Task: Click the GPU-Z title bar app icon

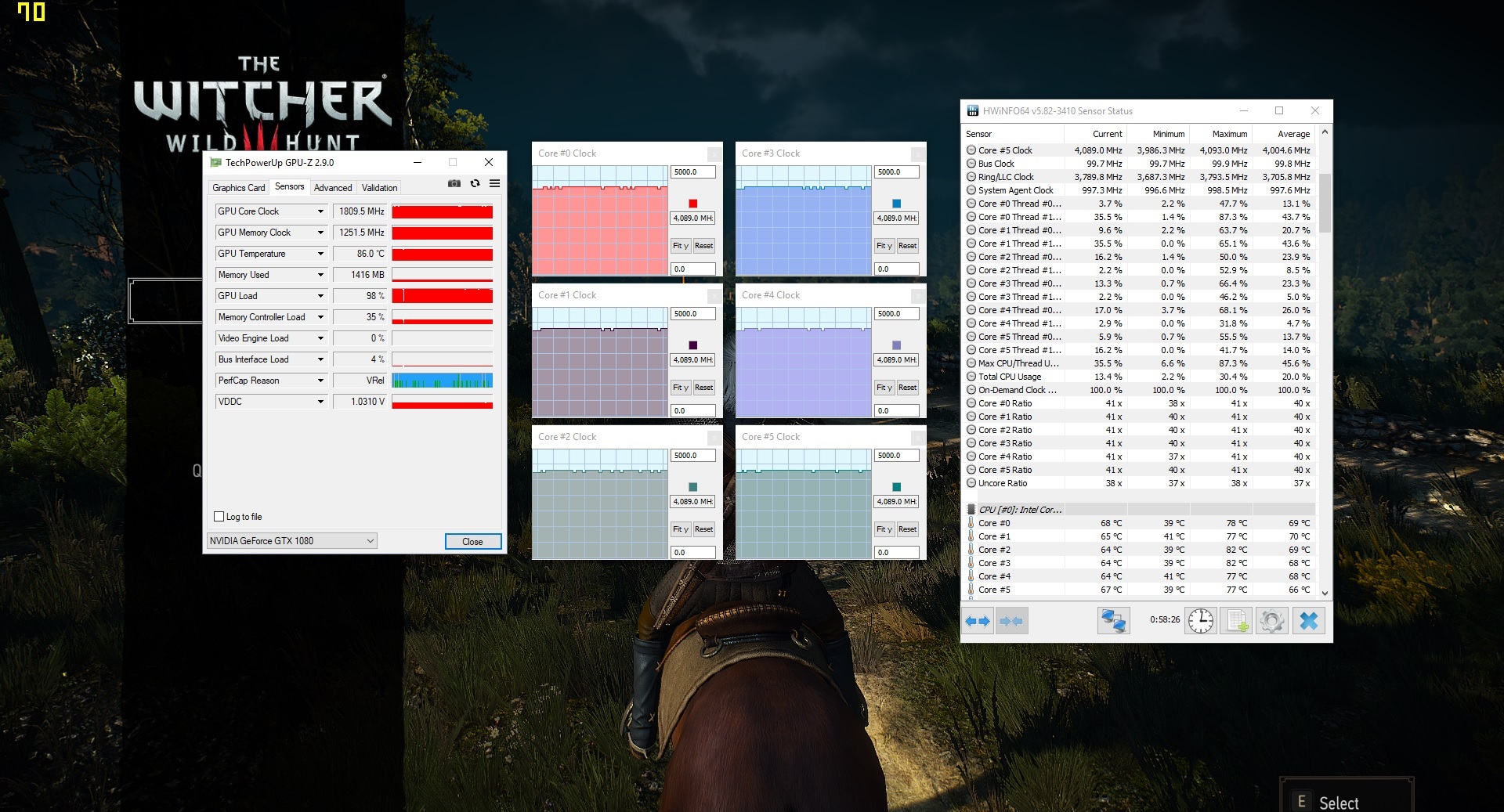Action: pos(216,163)
